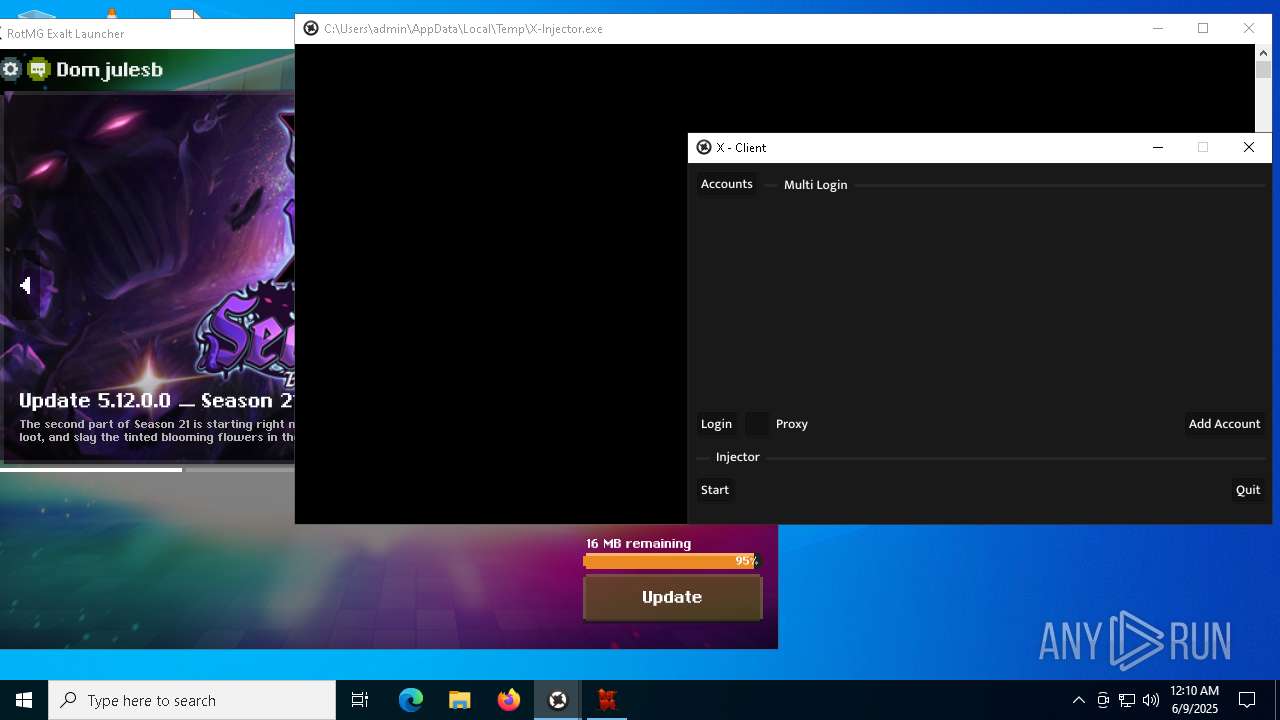The height and width of the screenshot is (720, 1280).
Task: Toggle the Proxy checkbox
Action: point(758,424)
